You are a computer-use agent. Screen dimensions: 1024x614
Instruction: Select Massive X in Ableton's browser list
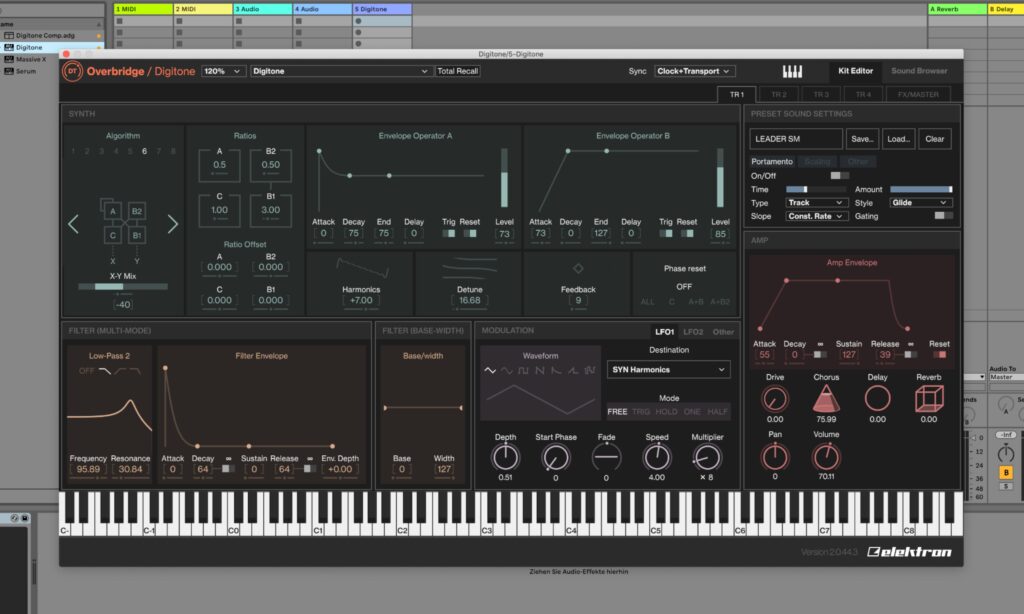tap(31, 59)
